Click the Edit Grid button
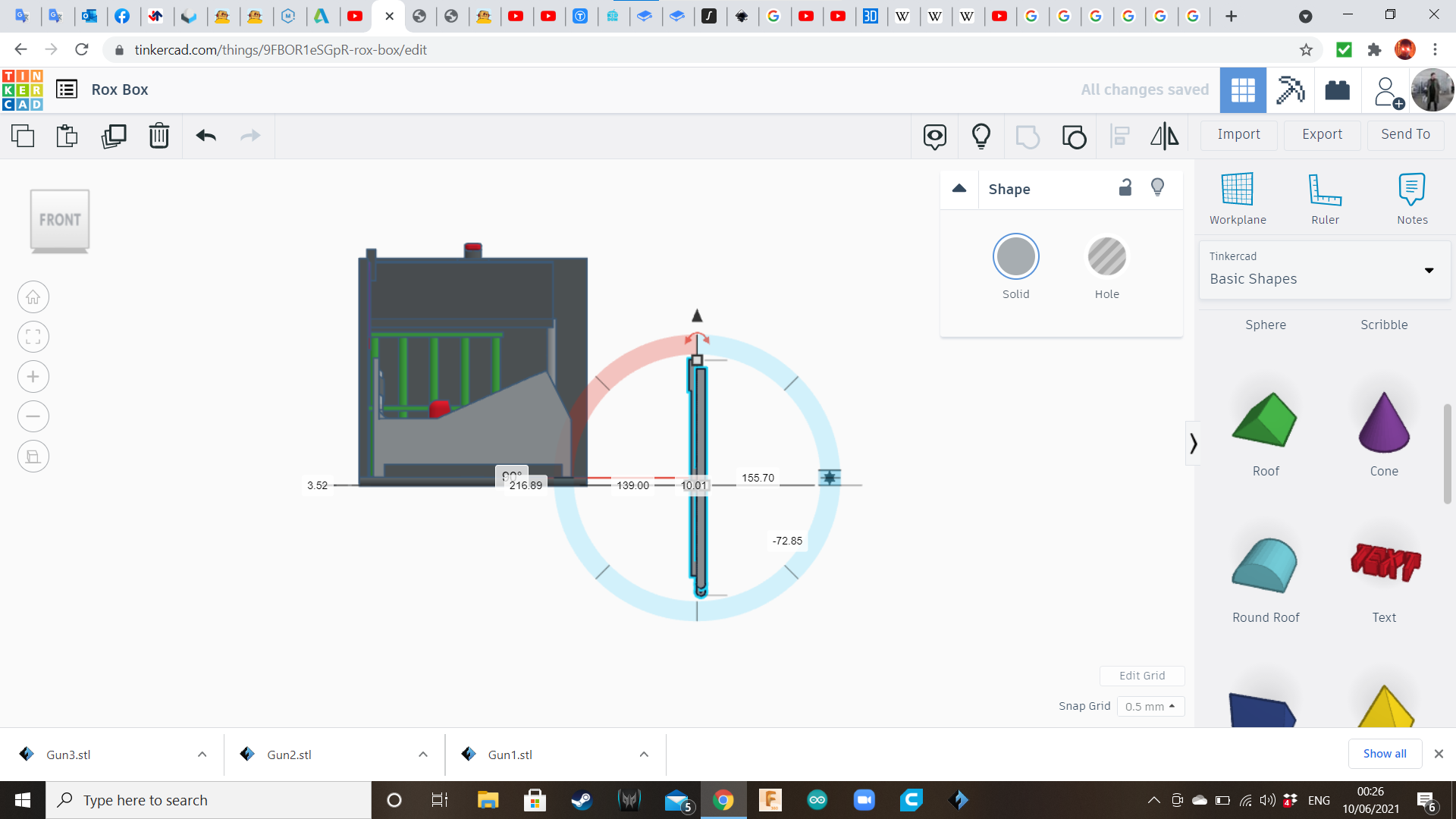This screenshot has width=1456, height=819. pos(1141,676)
